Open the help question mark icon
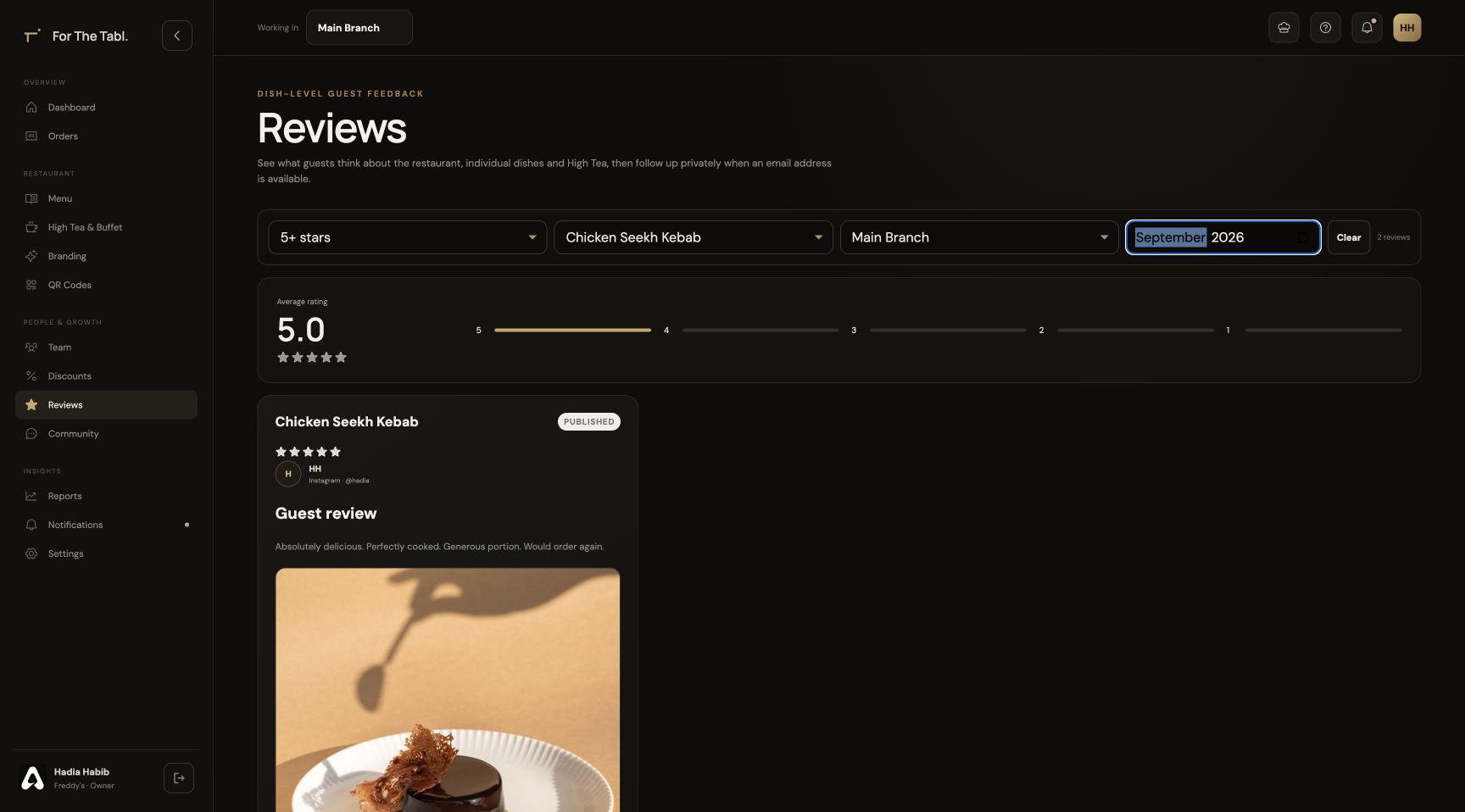Screen dimensions: 1465x812 pos(1325,28)
